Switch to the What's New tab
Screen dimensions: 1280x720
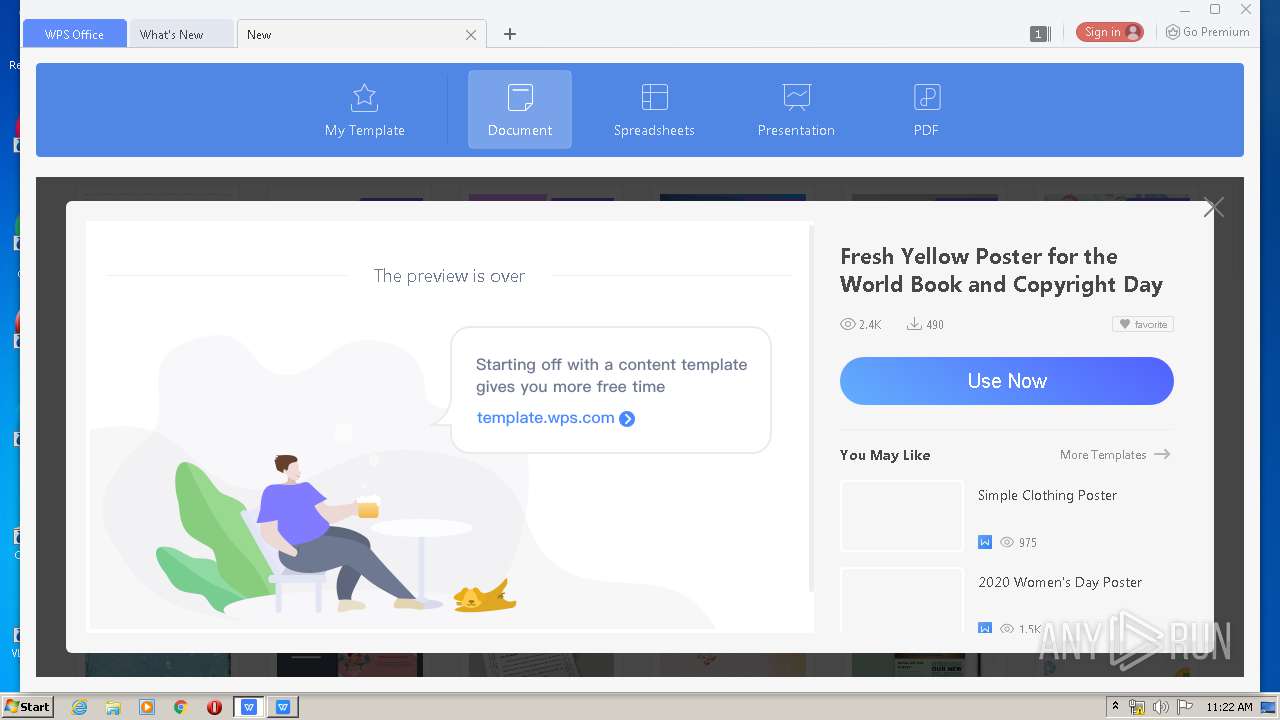click(180, 34)
